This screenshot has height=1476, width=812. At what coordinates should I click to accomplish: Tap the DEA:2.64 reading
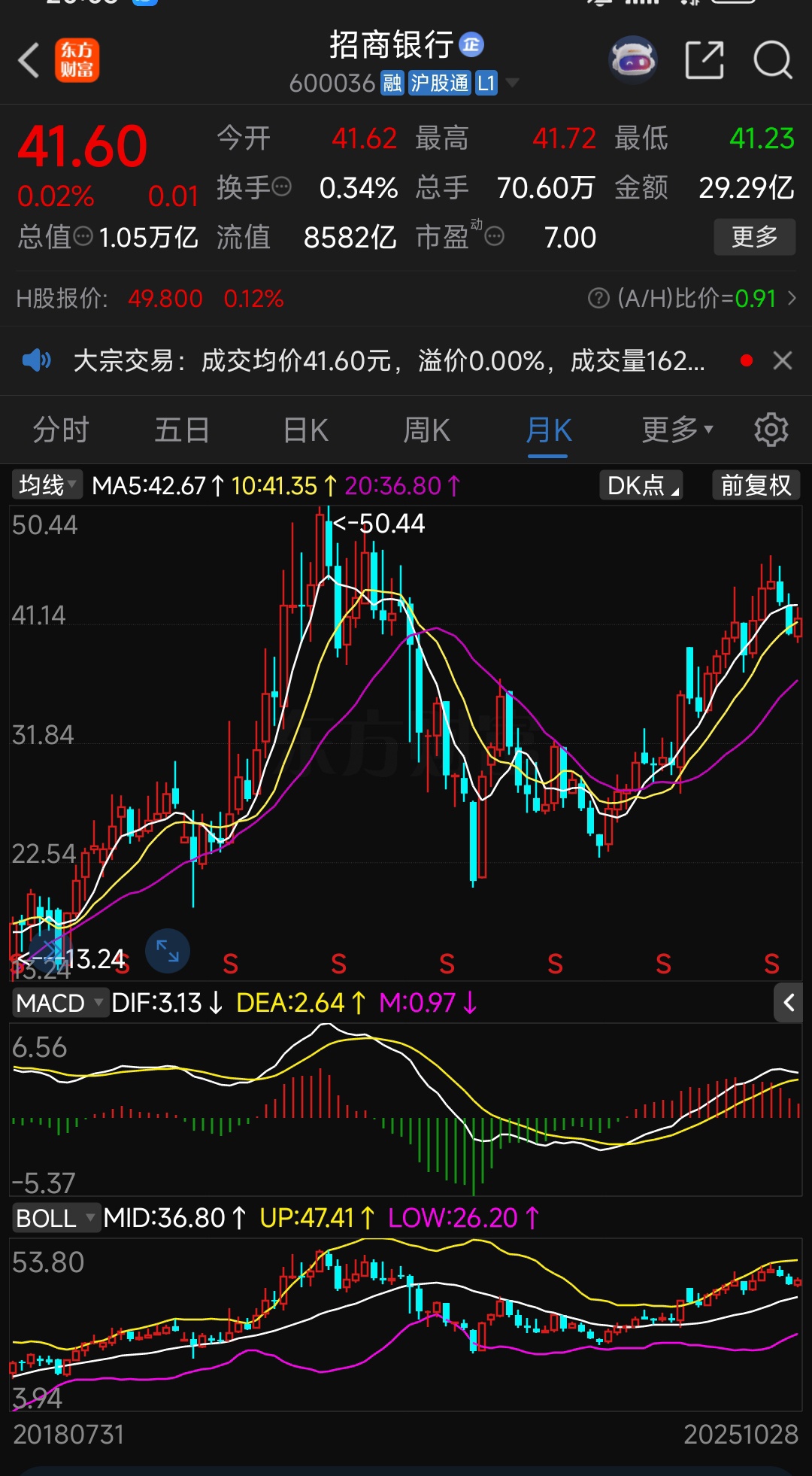pos(301,1003)
